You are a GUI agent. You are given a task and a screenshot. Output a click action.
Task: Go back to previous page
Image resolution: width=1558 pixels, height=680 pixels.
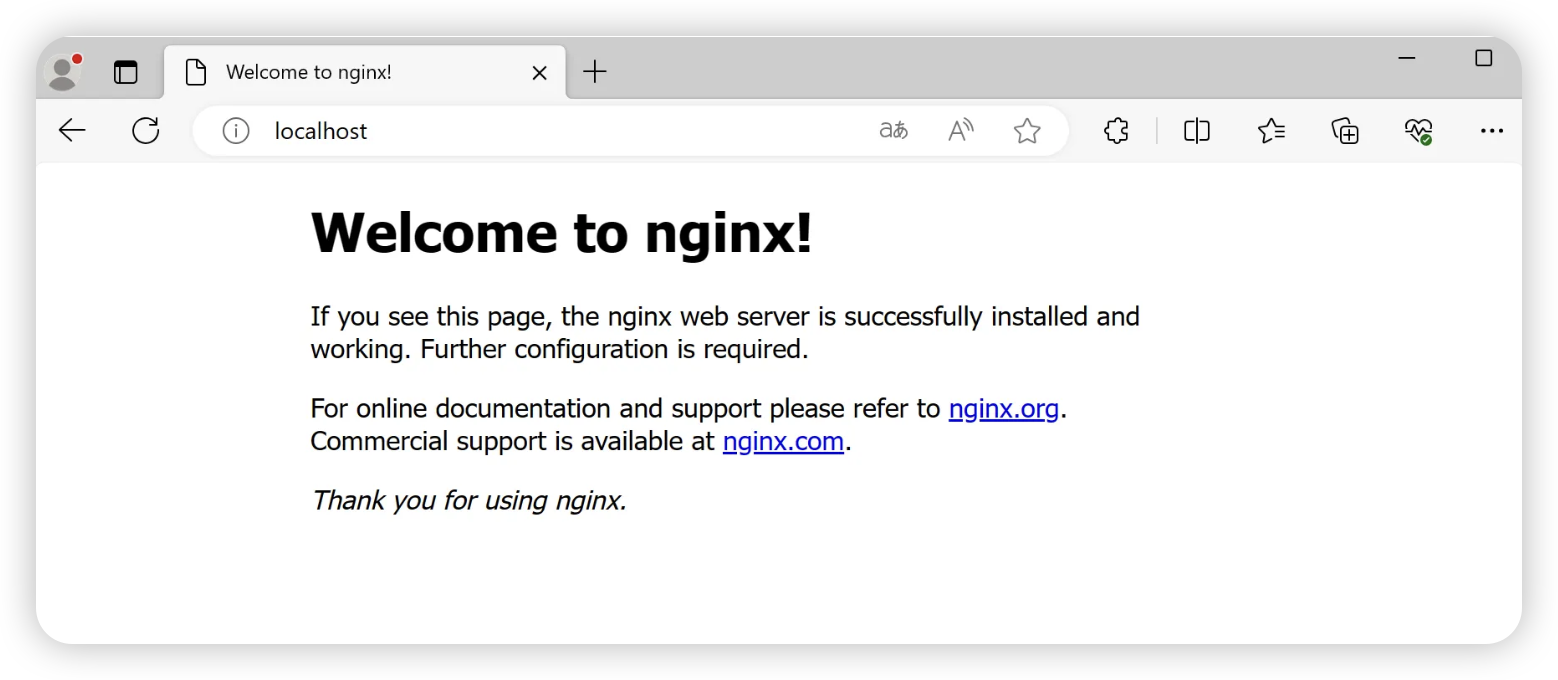click(72, 131)
